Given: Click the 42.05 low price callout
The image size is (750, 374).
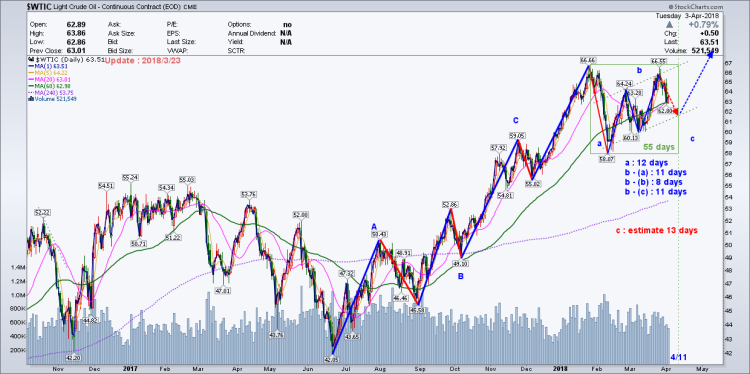Looking at the screenshot, I should click(330, 358).
